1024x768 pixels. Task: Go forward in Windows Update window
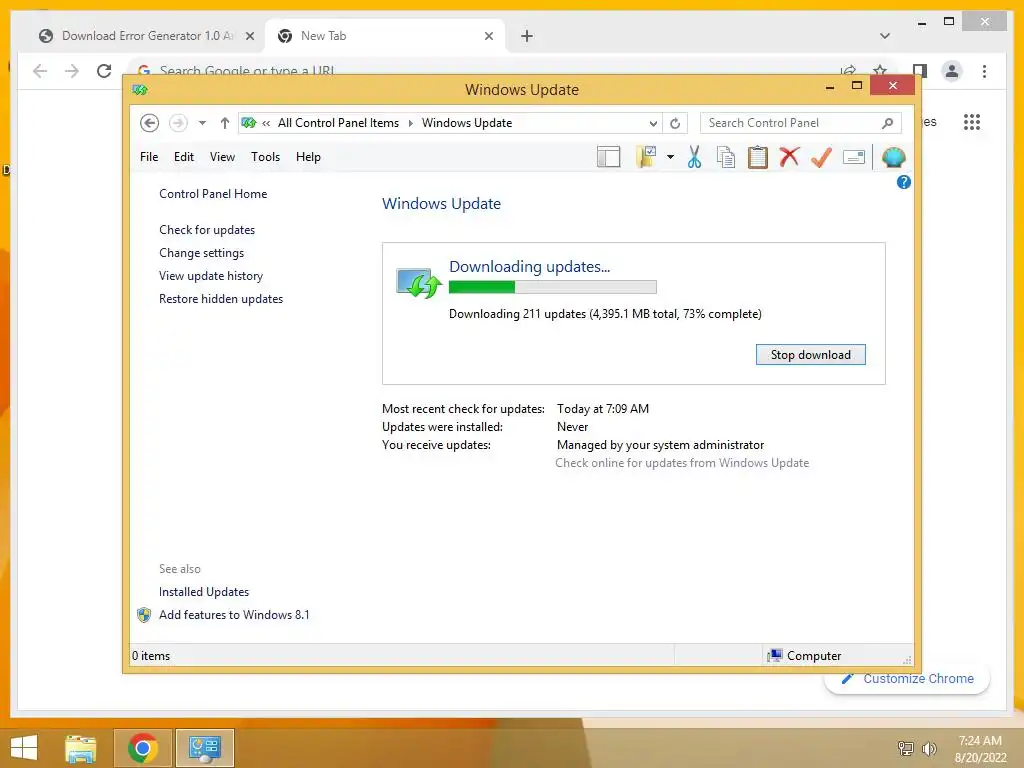tap(178, 123)
